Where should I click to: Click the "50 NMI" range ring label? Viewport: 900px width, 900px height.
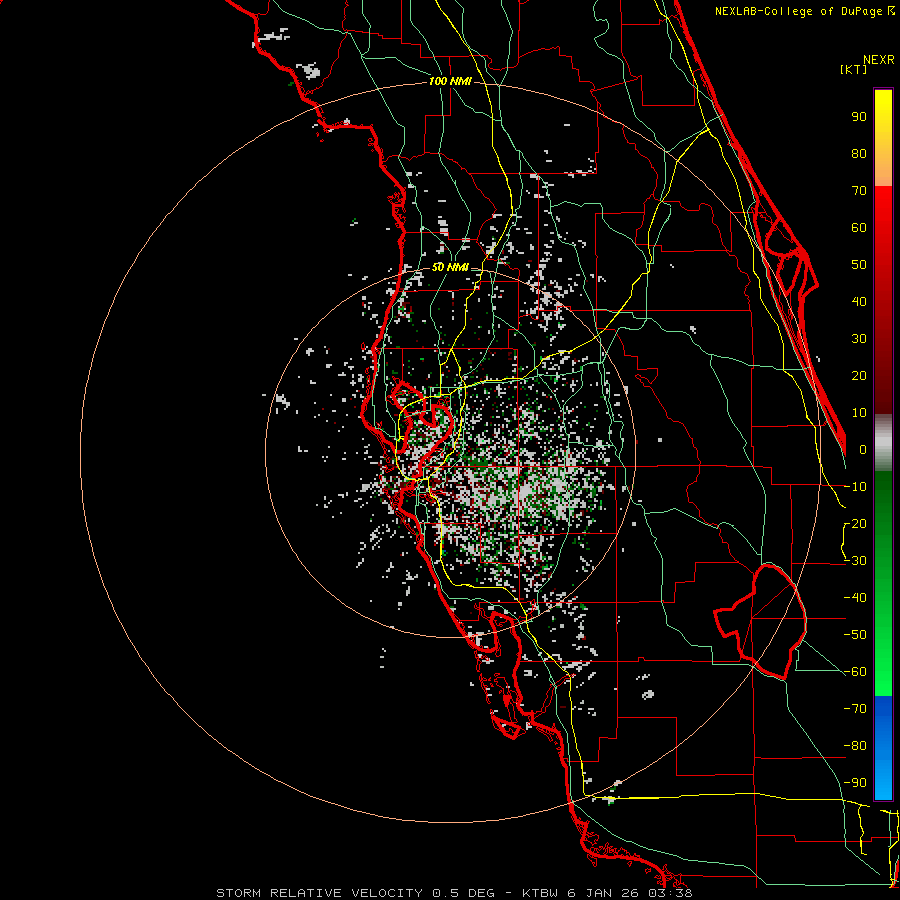[x=450, y=267]
